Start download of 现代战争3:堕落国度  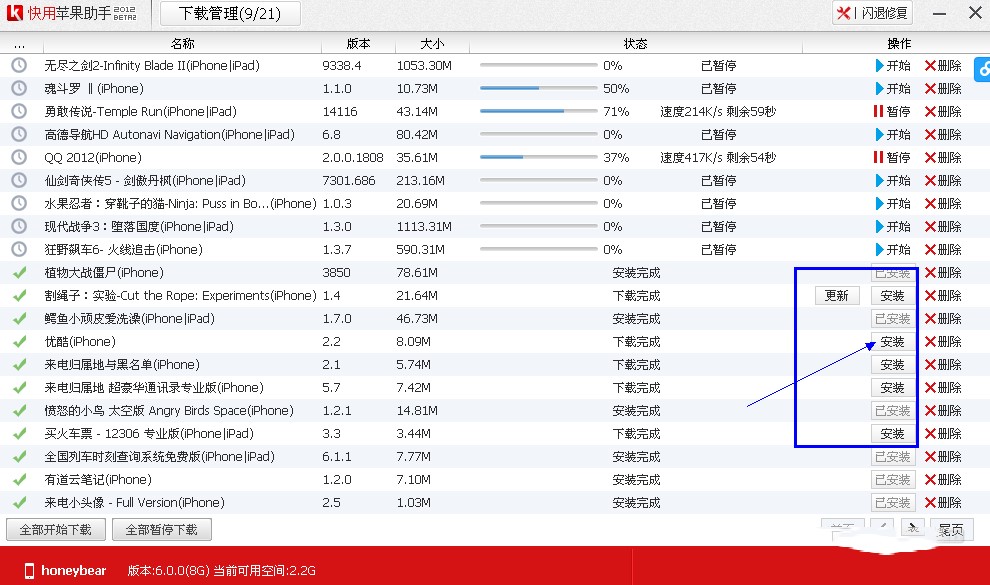click(892, 227)
